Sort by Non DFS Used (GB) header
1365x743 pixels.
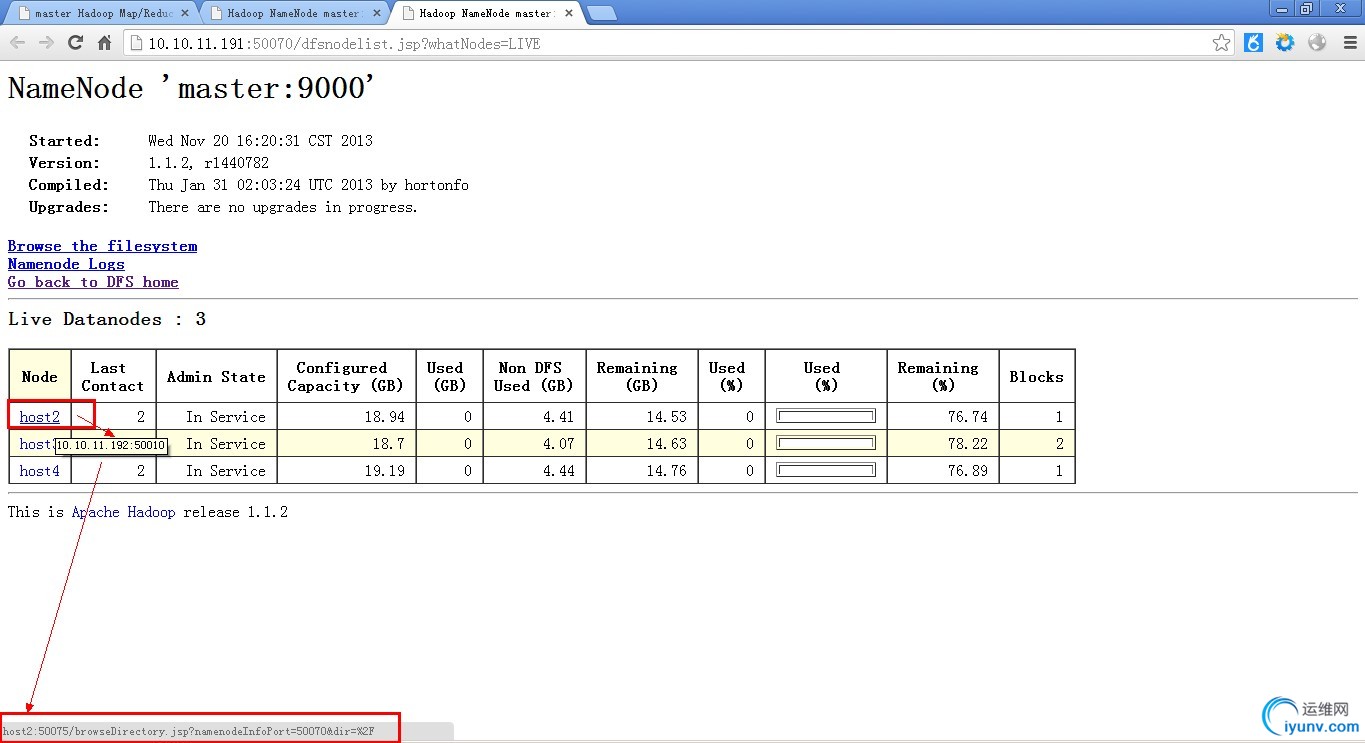534,377
